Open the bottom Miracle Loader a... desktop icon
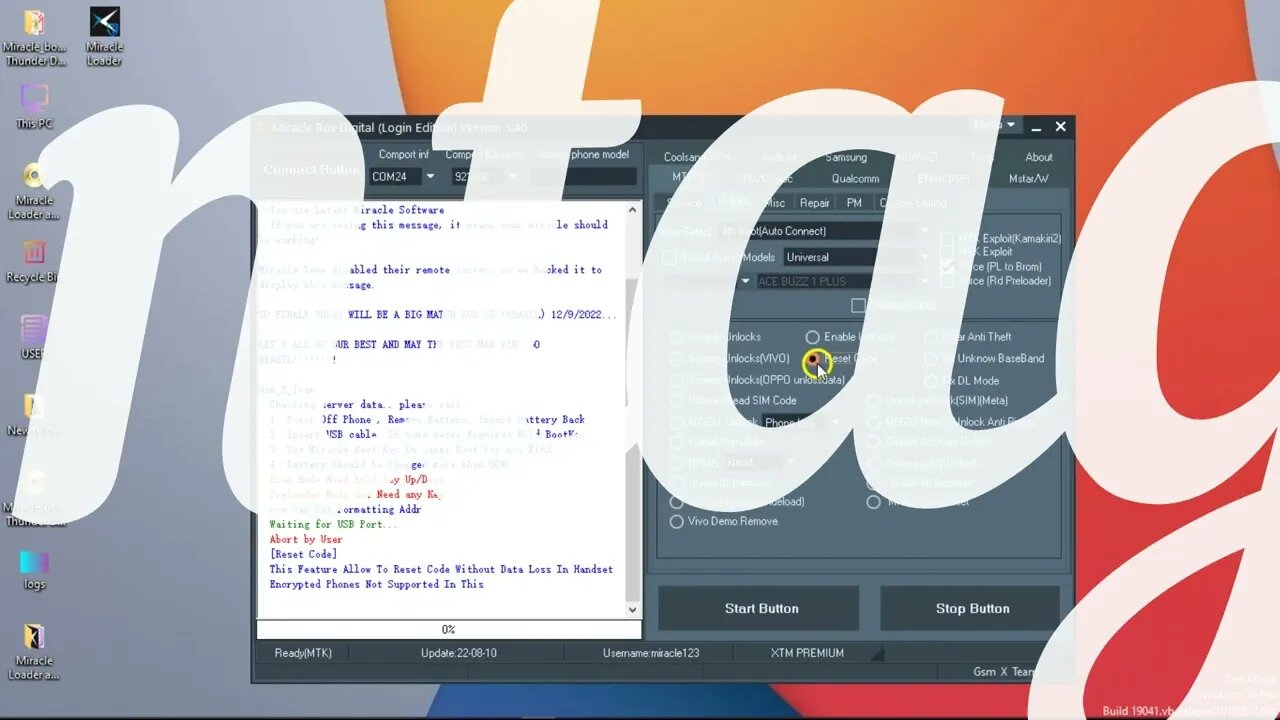Viewport: 1280px width, 720px height. click(34, 650)
